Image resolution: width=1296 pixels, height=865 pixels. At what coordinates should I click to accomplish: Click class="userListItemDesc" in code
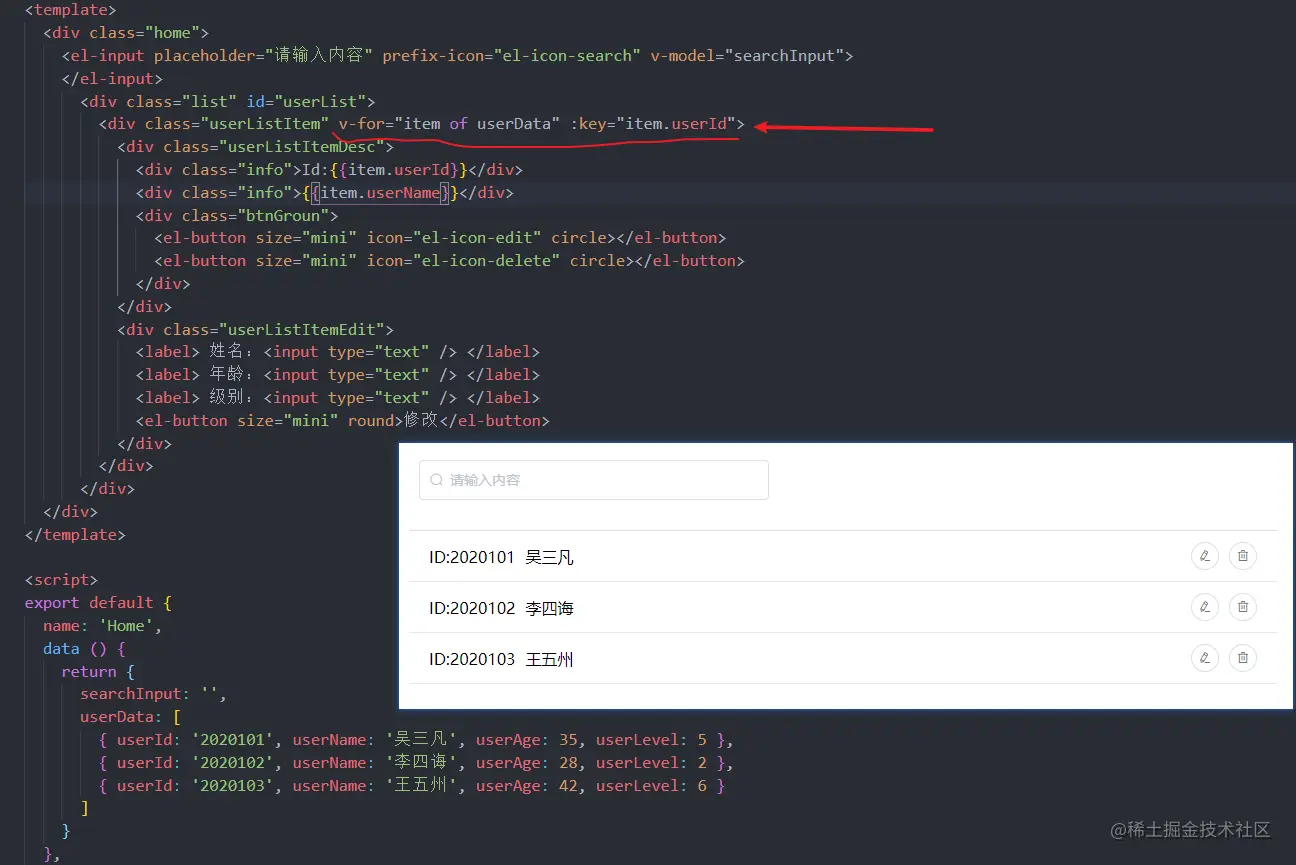coord(273,147)
